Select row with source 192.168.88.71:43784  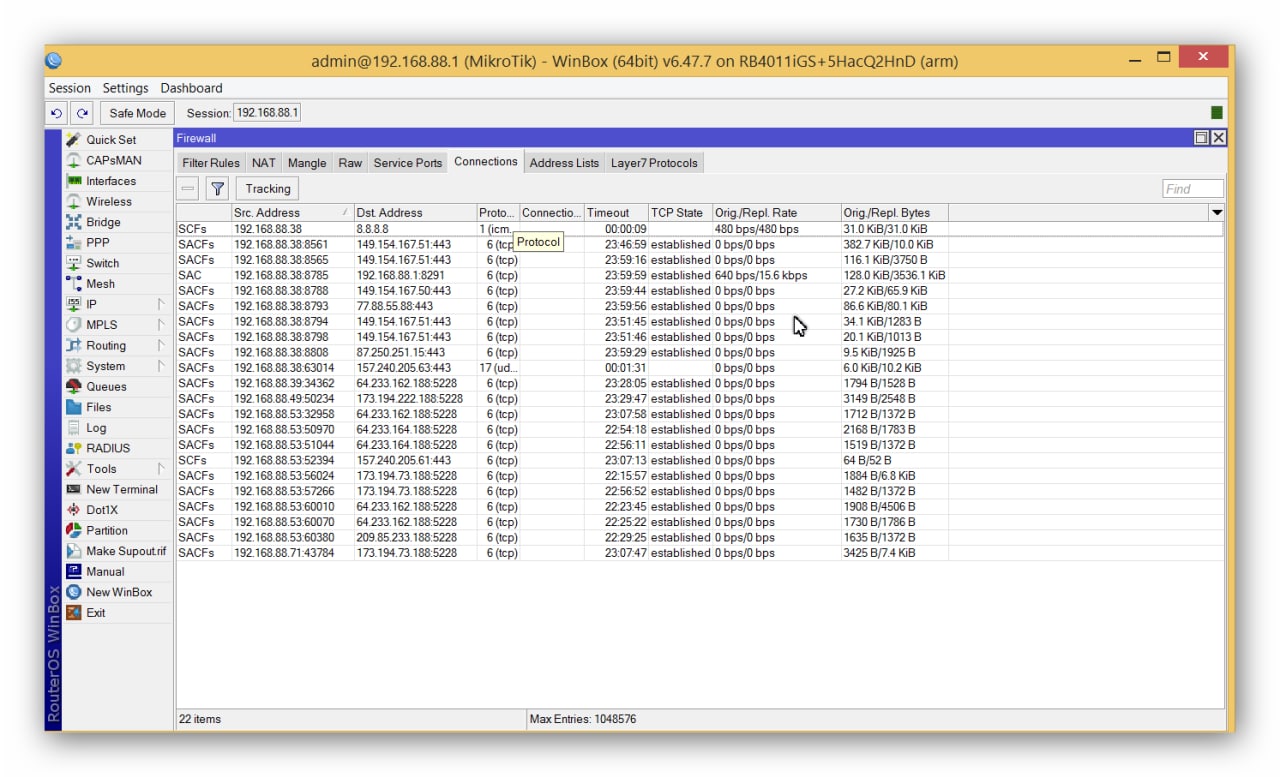(x=700, y=552)
